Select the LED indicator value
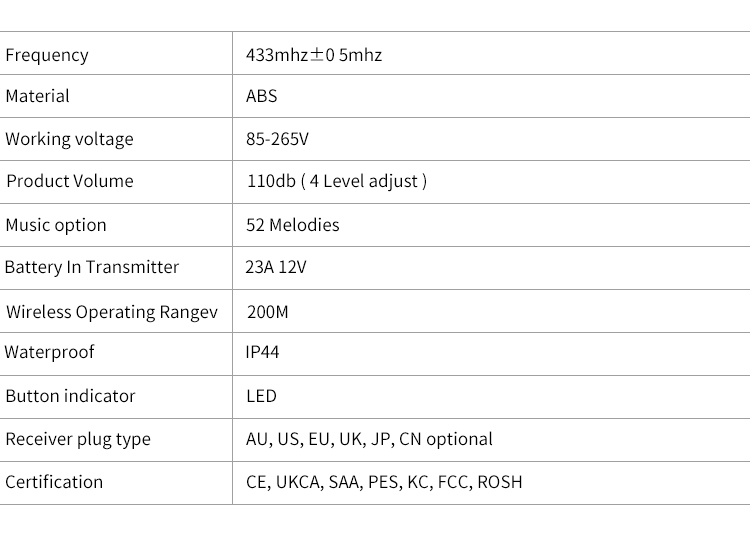The image size is (750, 538). (x=262, y=396)
